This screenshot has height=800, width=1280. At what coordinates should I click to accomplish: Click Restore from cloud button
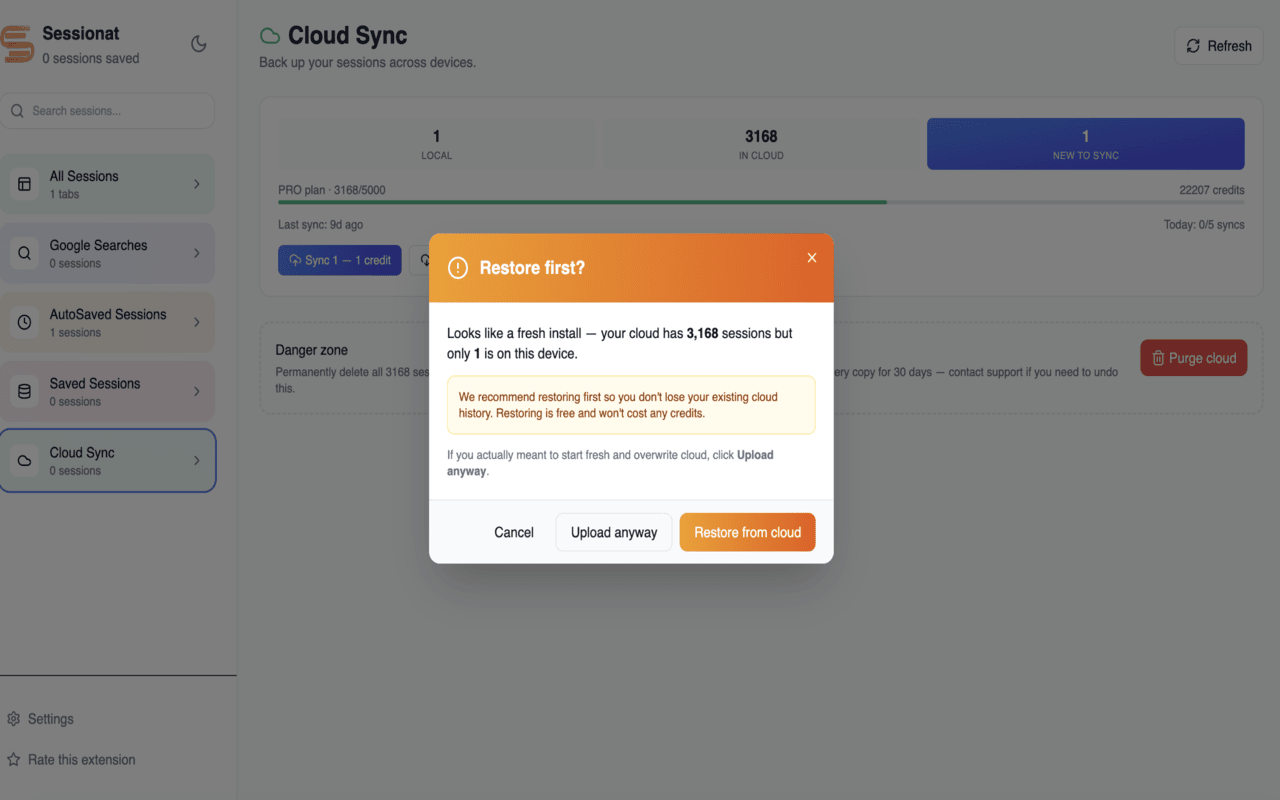coord(748,532)
